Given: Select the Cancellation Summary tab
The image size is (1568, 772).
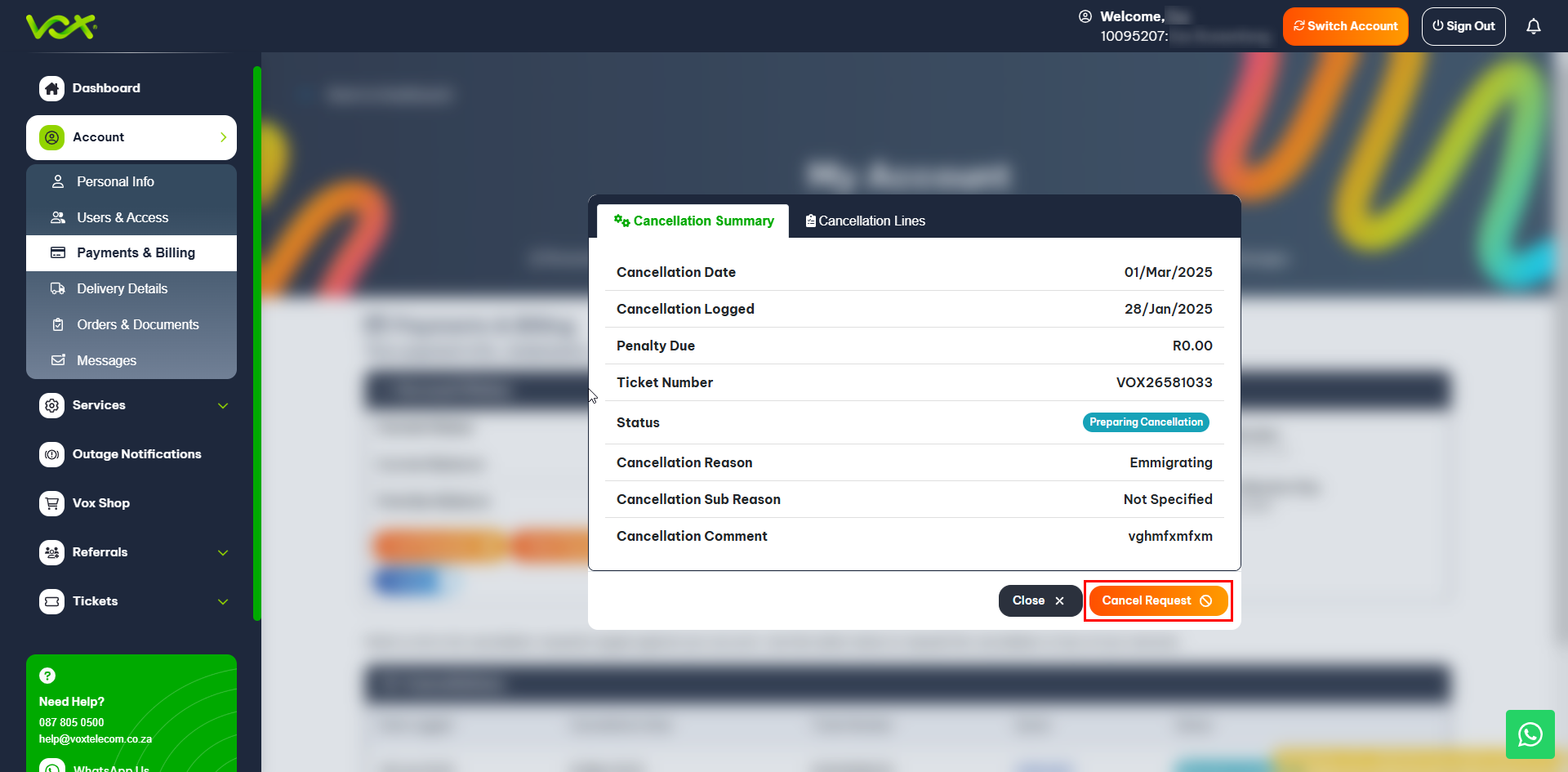Looking at the screenshot, I should pyautogui.click(x=693, y=221).
